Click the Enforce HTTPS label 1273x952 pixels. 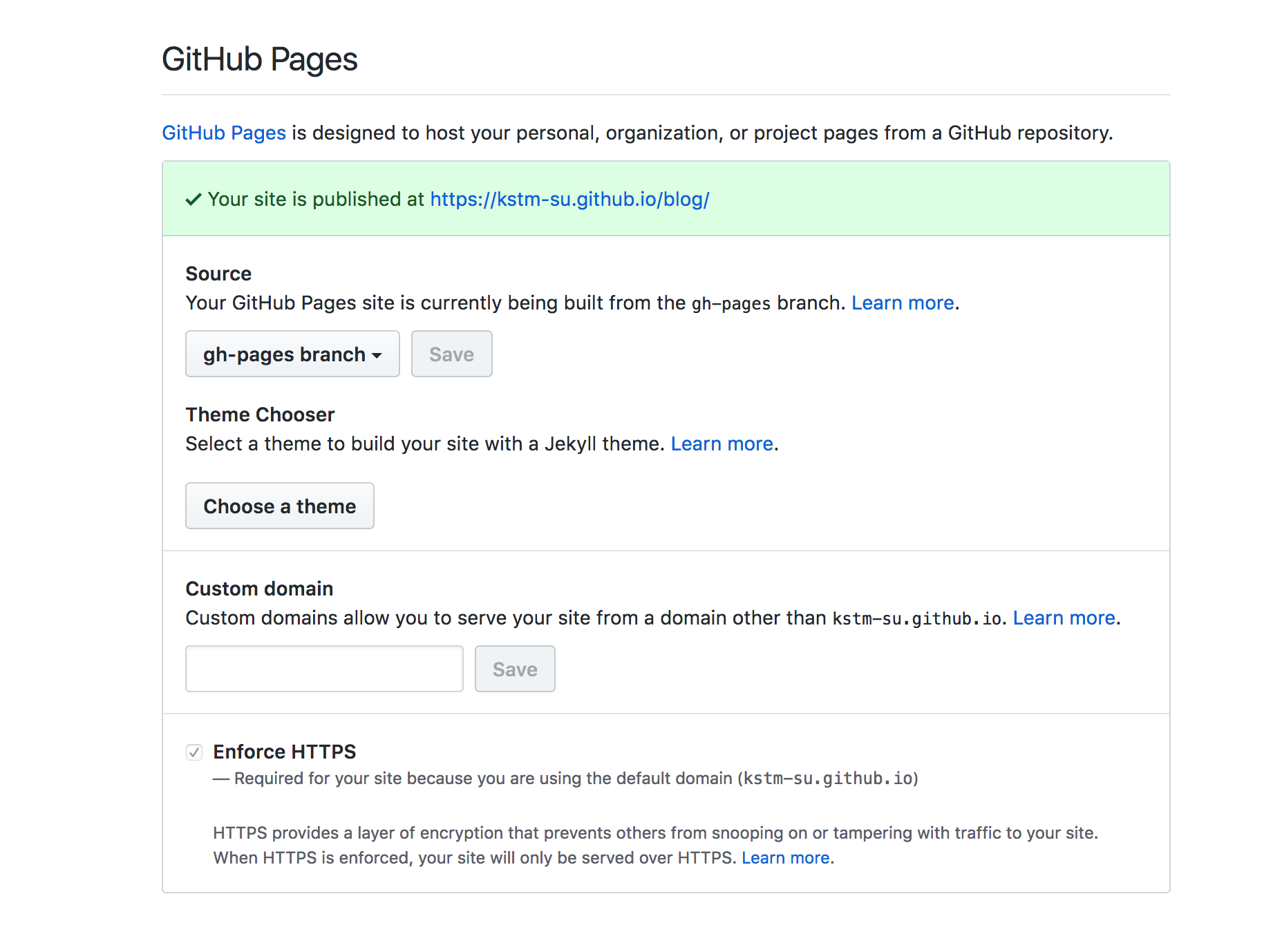[x=285, y=752]
